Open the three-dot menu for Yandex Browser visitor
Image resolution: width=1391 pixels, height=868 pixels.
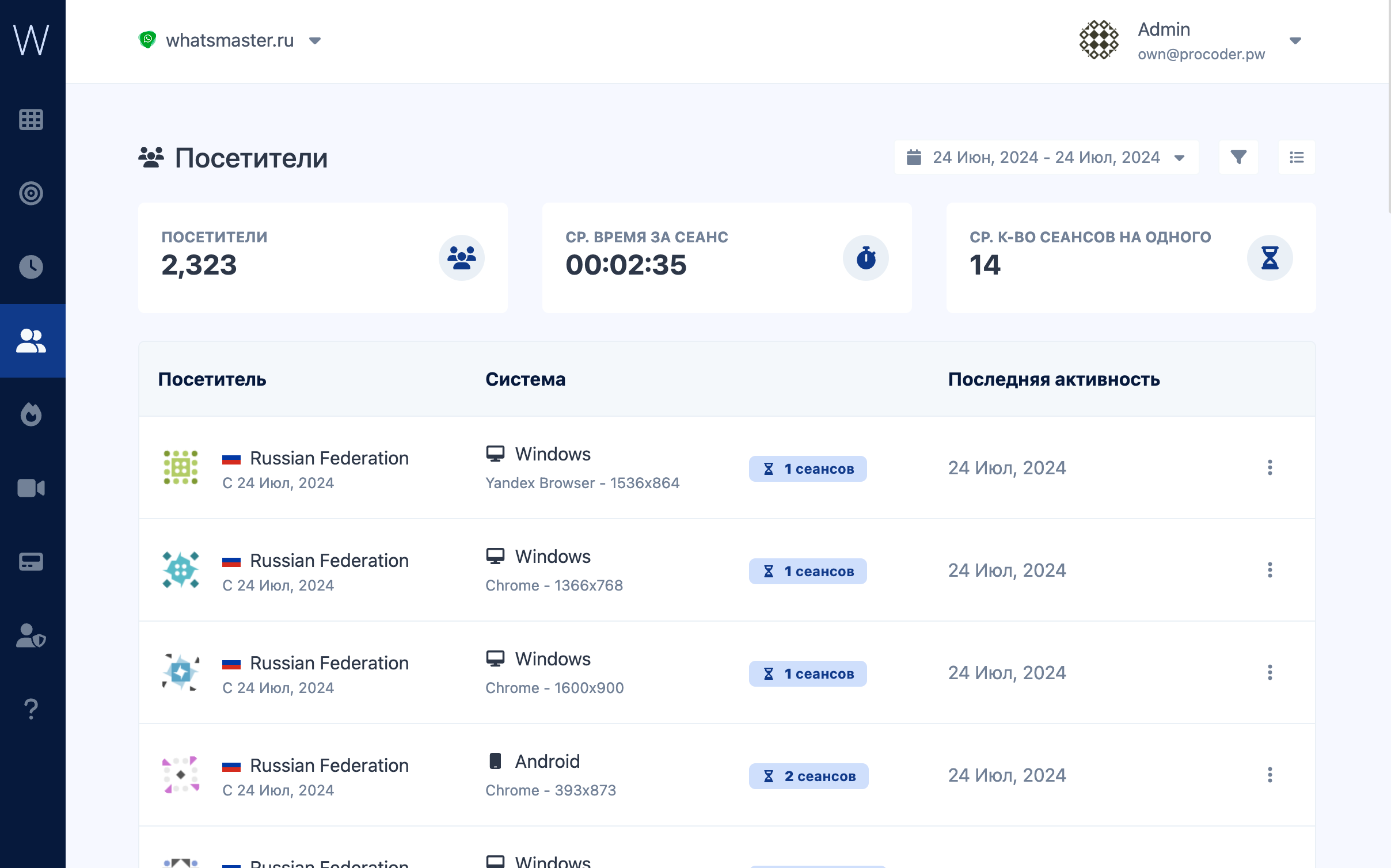[1270, 467]
